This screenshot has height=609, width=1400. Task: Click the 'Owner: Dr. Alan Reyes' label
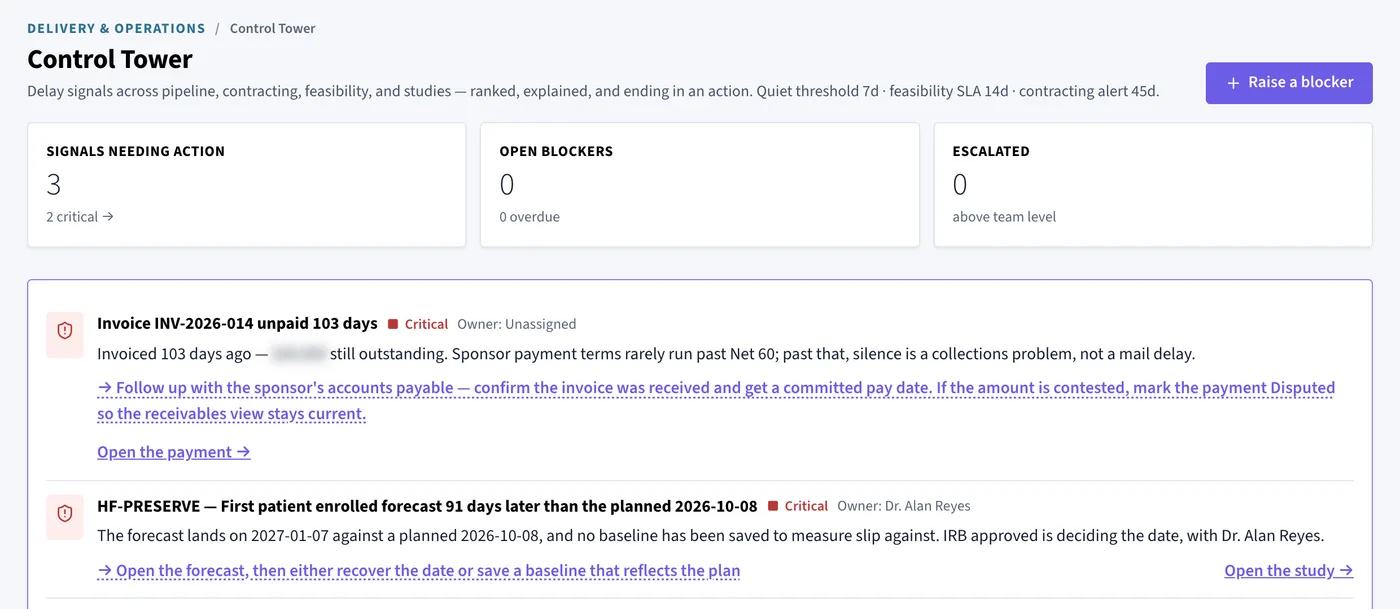coord(904,506)
